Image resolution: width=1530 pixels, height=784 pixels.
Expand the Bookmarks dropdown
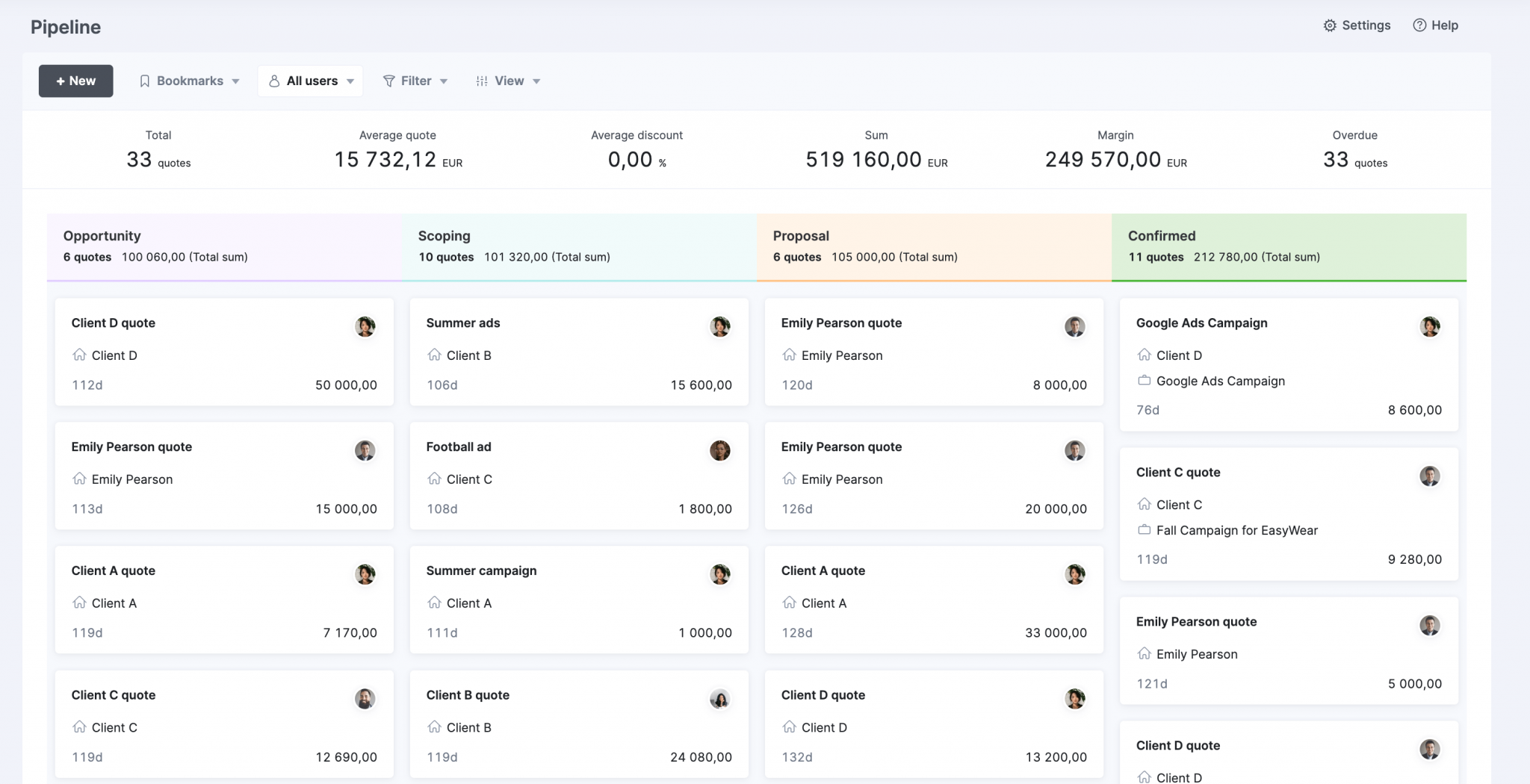tap(235, 81)
